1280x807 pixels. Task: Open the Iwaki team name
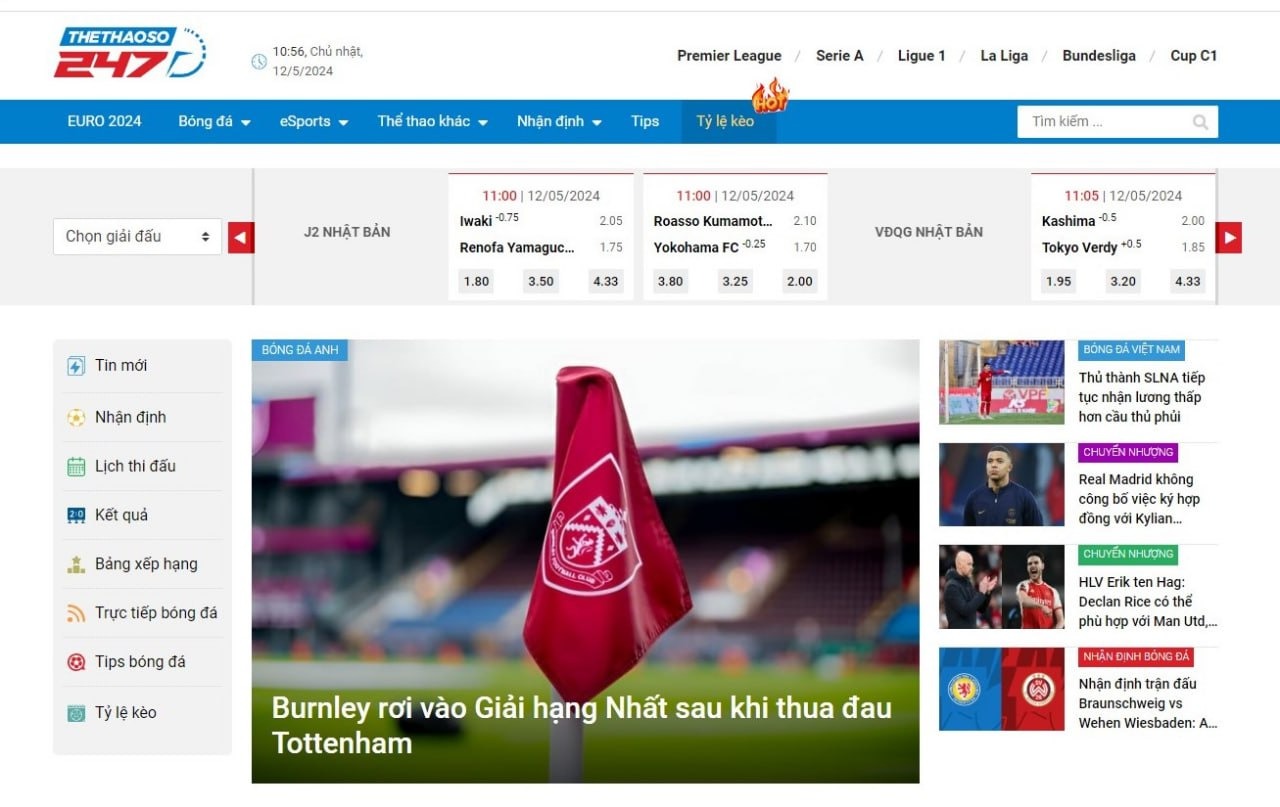476,221
